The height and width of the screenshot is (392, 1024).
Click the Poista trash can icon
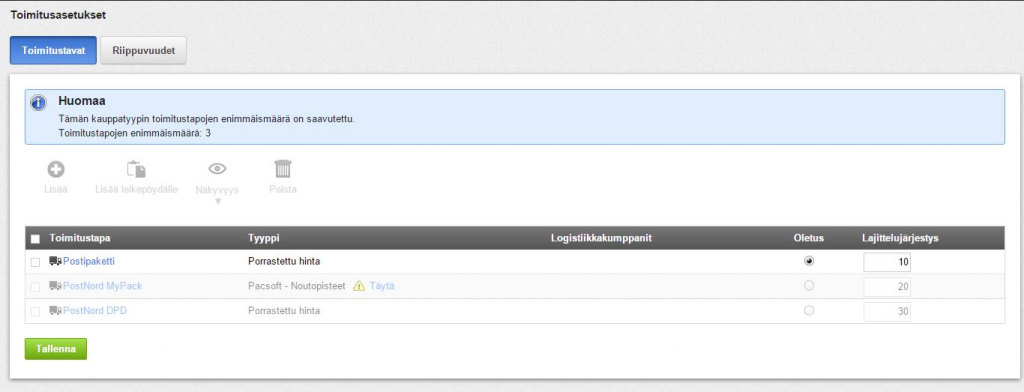pos(283,169)
